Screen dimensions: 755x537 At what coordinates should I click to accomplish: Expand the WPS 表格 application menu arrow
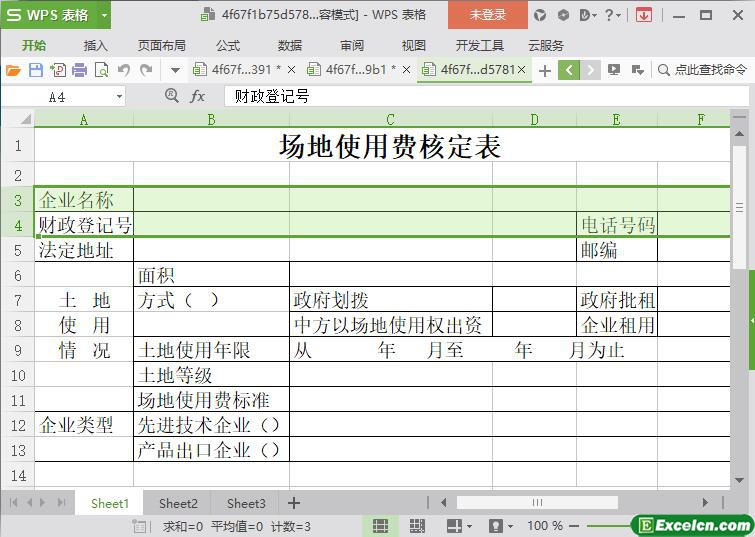[104, 15]
